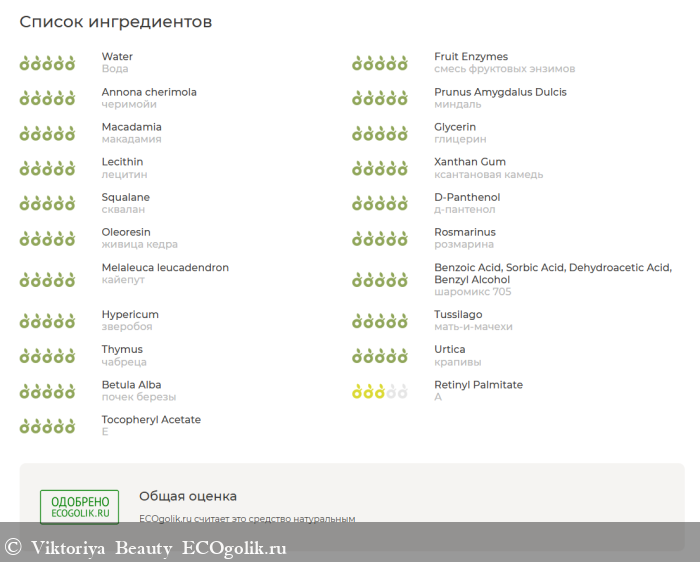Click the rating icons for Tocopheryl Acetate
The image size is (700, 562).
coord(47,426)
